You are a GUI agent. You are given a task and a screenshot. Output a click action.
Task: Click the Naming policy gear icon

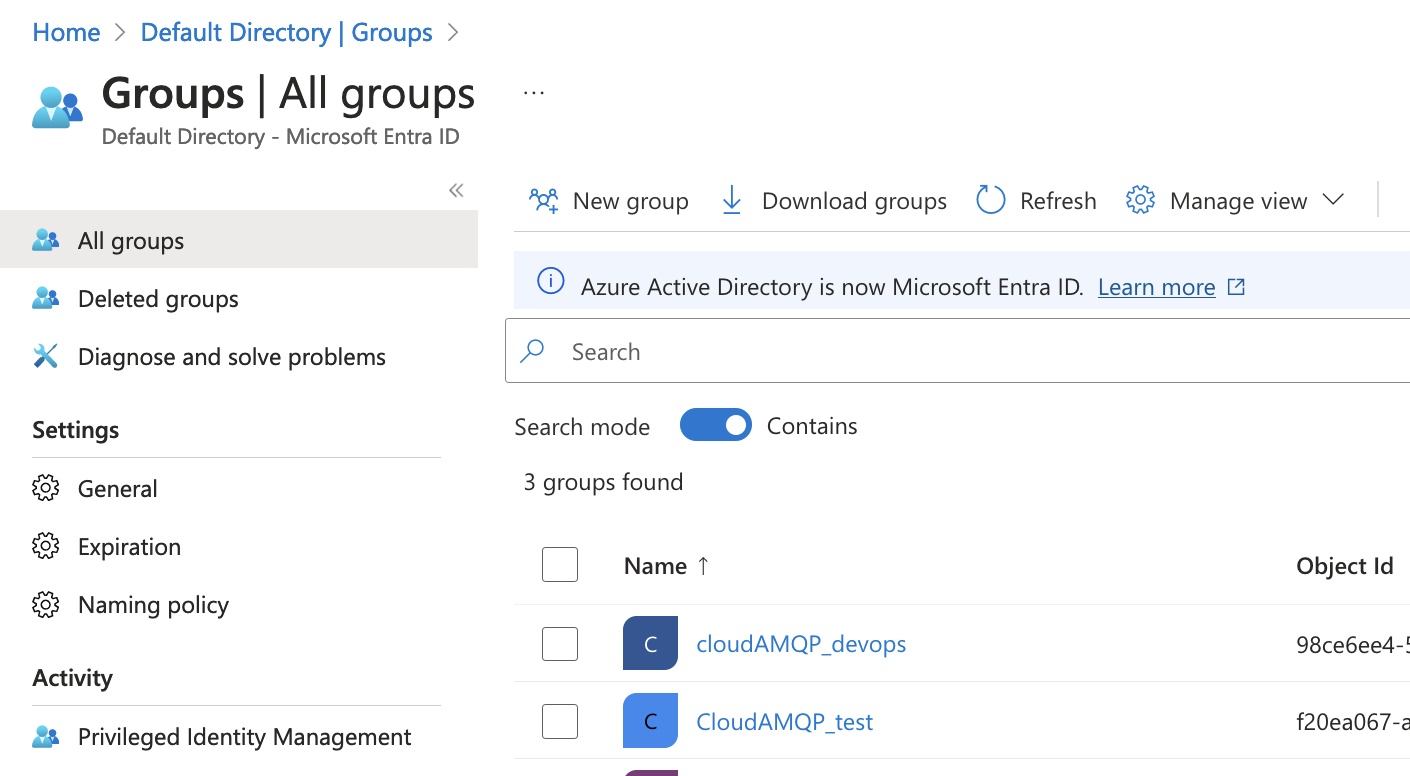point(46,604)
